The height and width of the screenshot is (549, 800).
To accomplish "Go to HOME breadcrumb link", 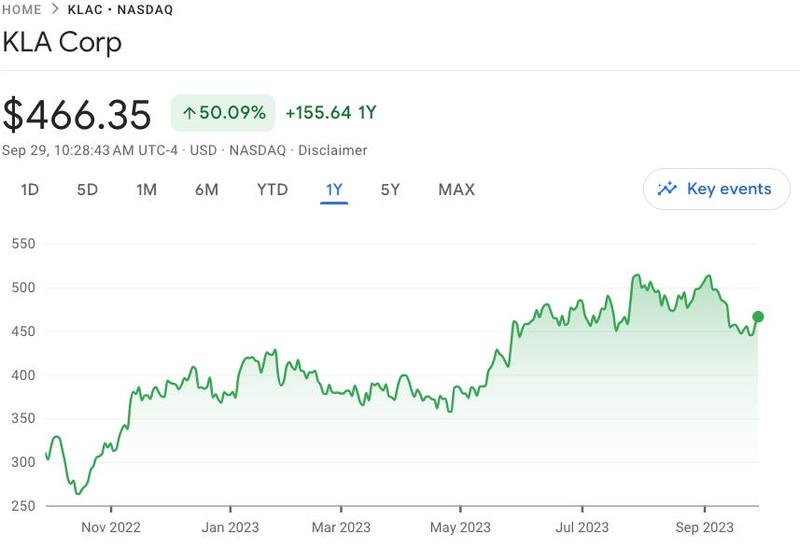I will pos(21,9).
